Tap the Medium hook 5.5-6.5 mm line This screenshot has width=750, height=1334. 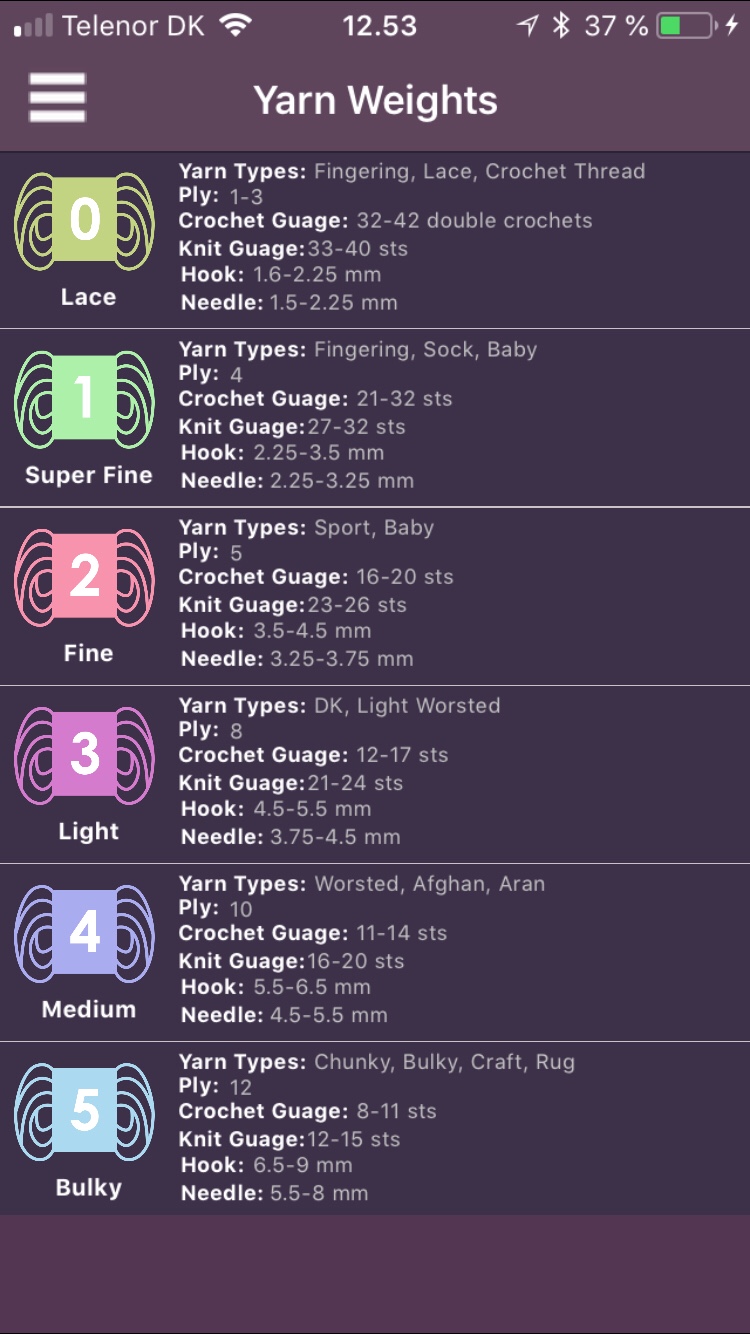pos(275,986)
